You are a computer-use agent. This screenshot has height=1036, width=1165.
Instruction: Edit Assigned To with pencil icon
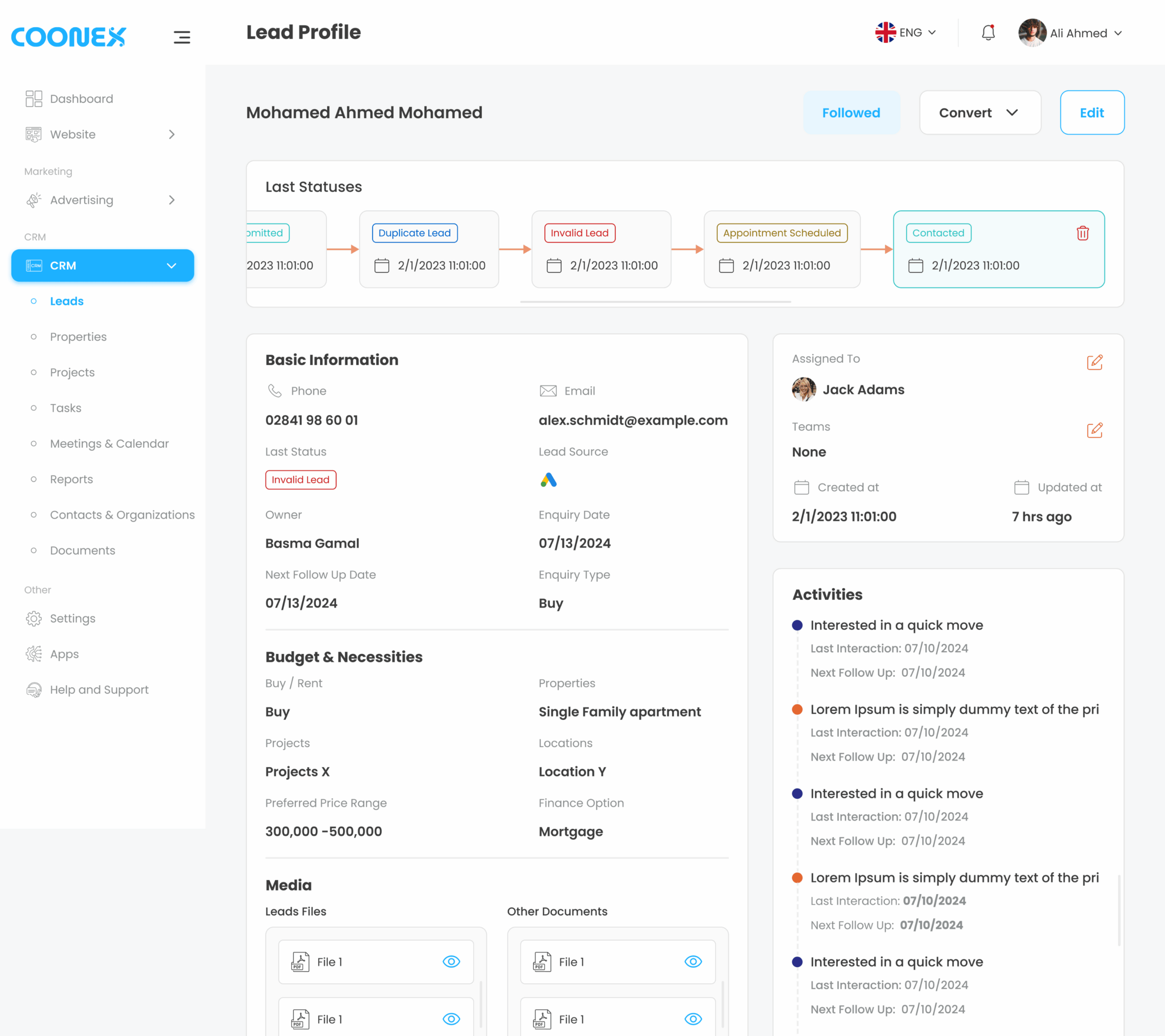(1094, 362)
